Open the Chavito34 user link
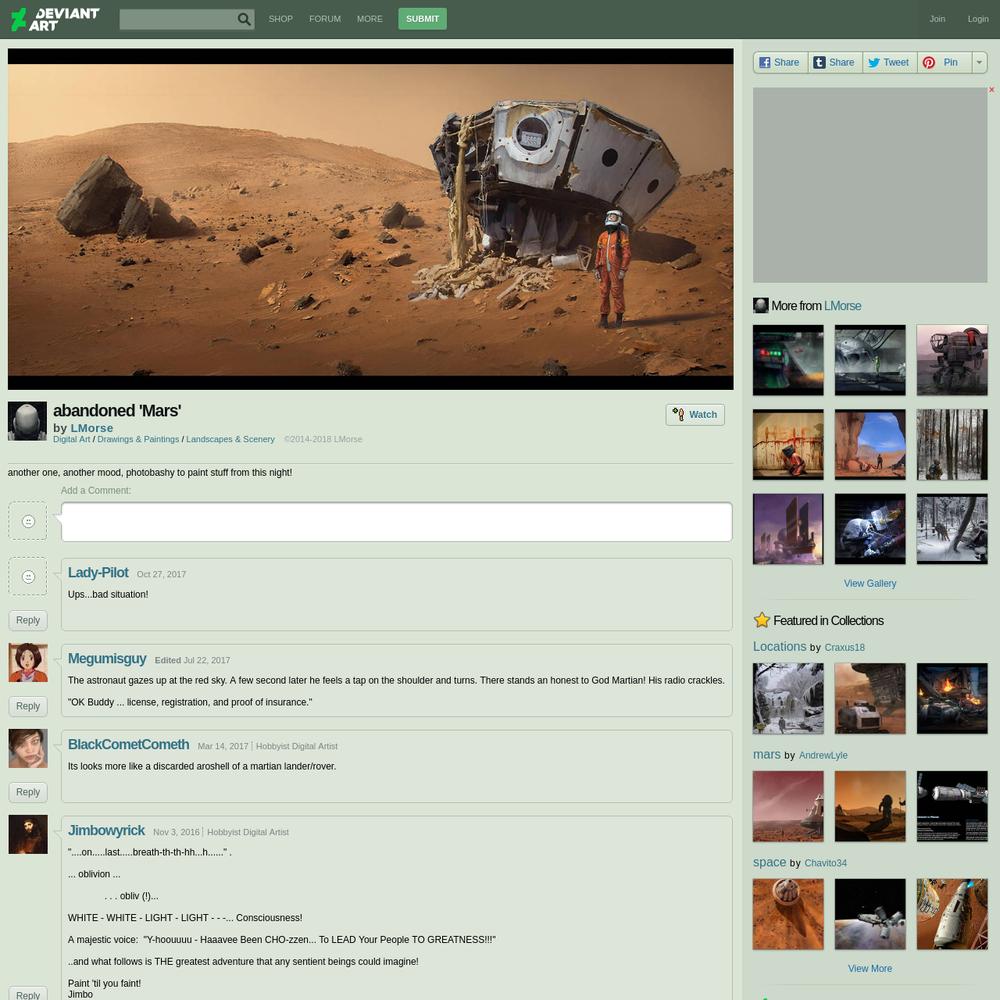 (x=825, y=864)
